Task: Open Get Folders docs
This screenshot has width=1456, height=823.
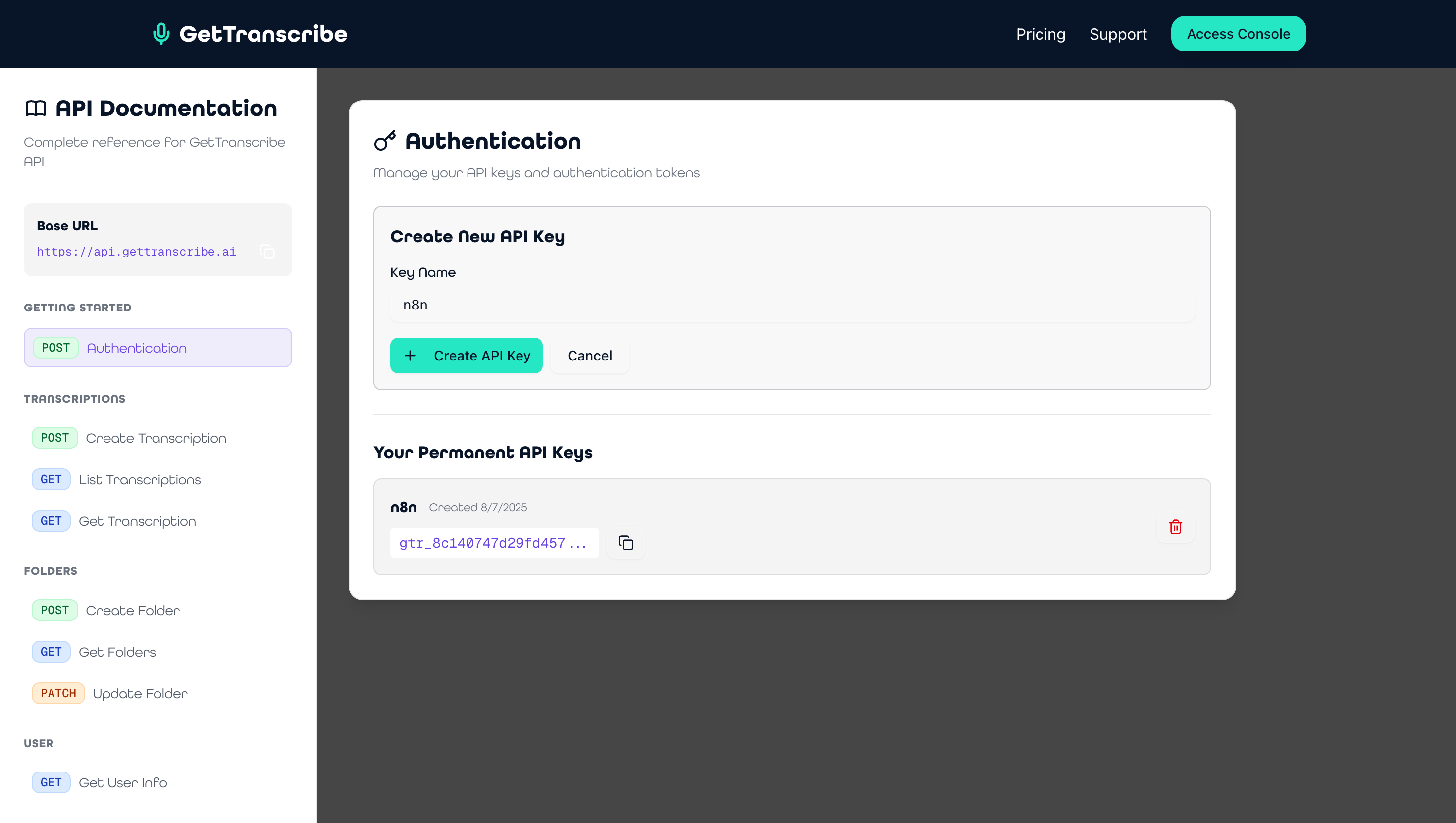Action: coord(157,652)
